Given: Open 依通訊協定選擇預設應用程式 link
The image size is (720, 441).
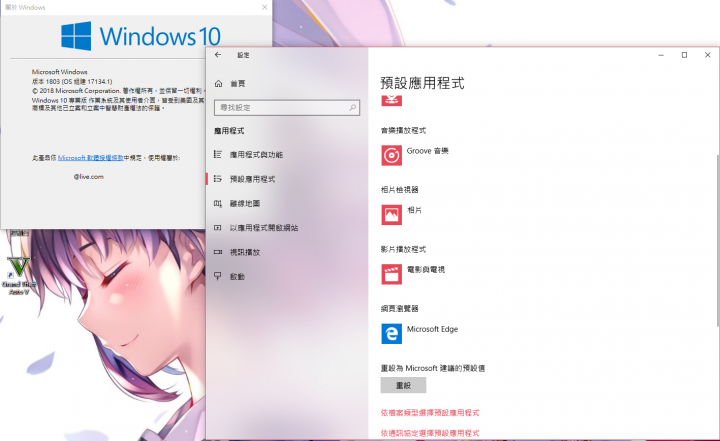Looking at the screenshot, I should pos(430,433).
